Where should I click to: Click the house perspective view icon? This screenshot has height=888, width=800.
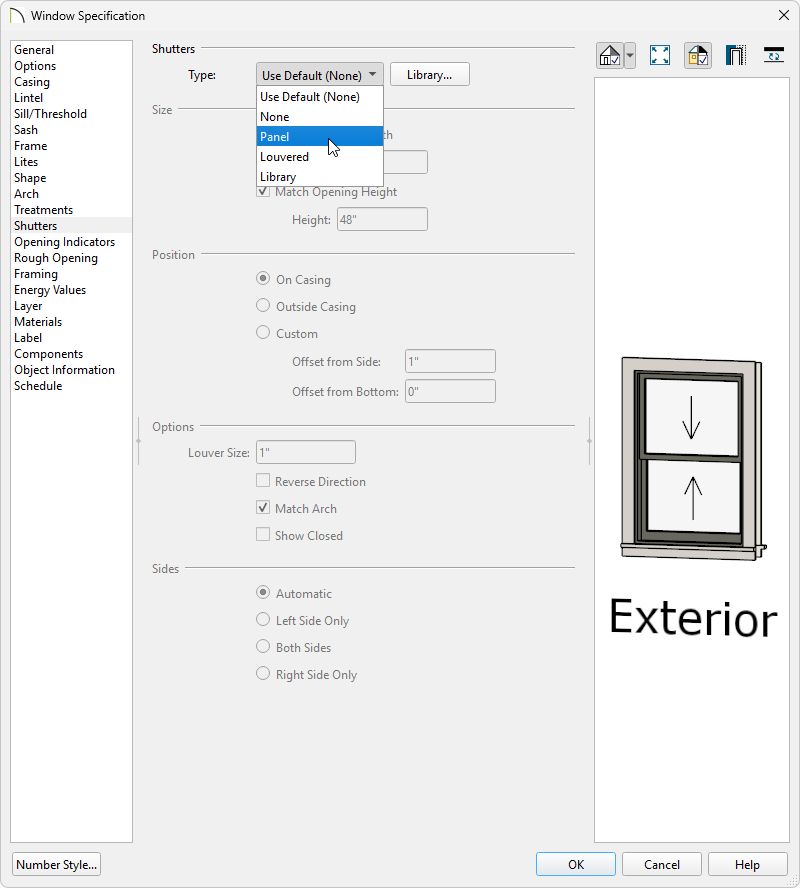(x=610, y=56)
